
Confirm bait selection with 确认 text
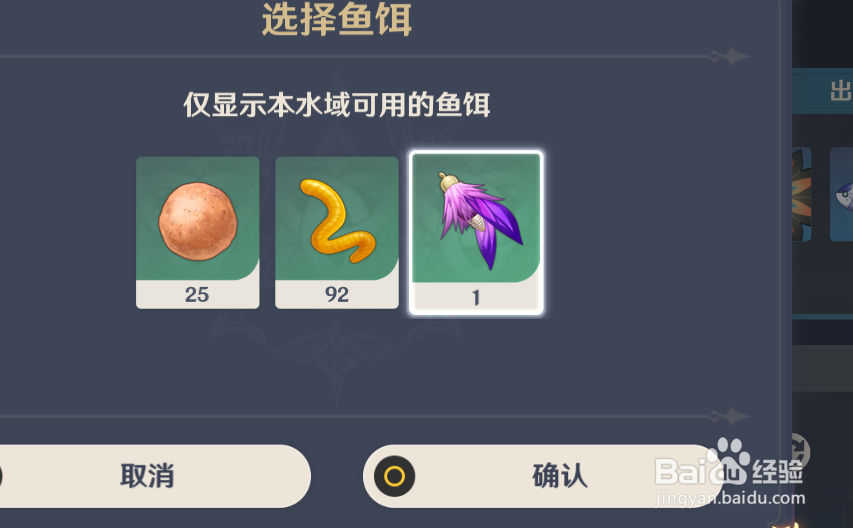tap(560, 476)
